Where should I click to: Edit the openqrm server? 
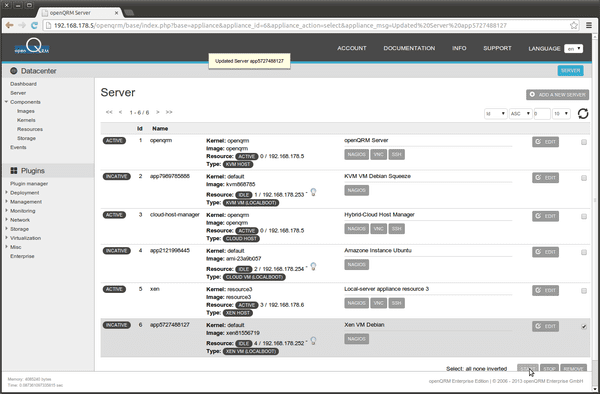[545, 142]
